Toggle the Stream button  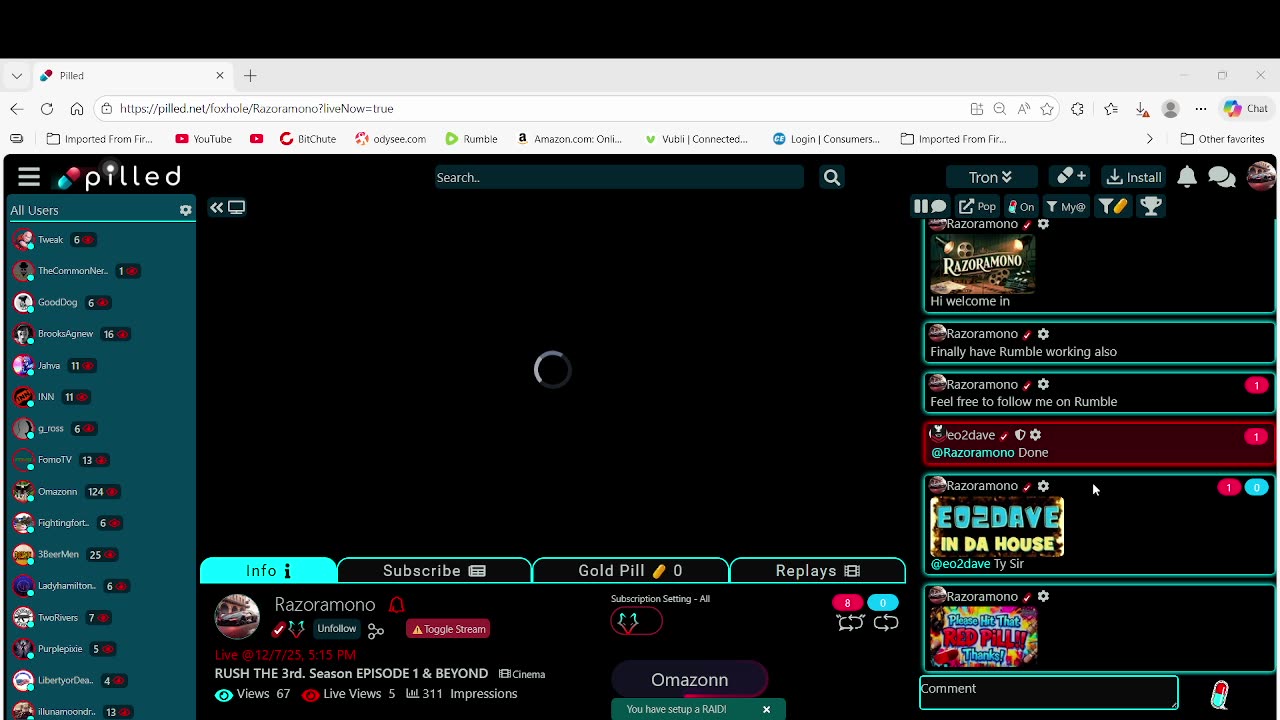pos(448,629)
